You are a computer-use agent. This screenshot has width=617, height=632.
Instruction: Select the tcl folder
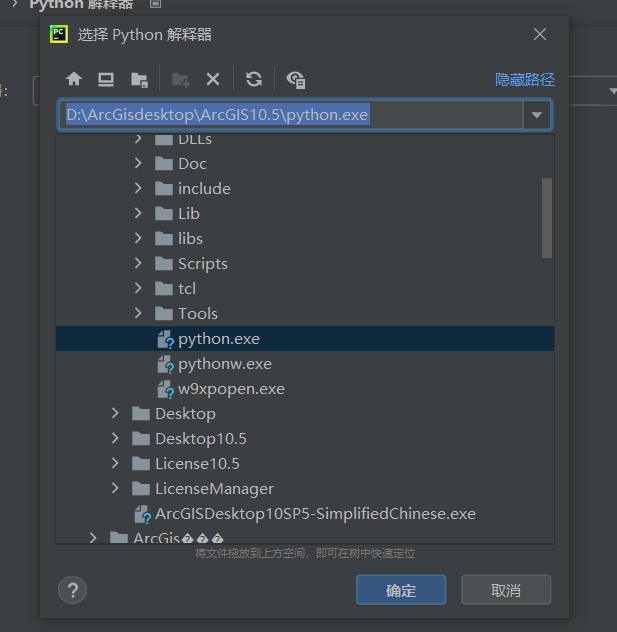305,289
